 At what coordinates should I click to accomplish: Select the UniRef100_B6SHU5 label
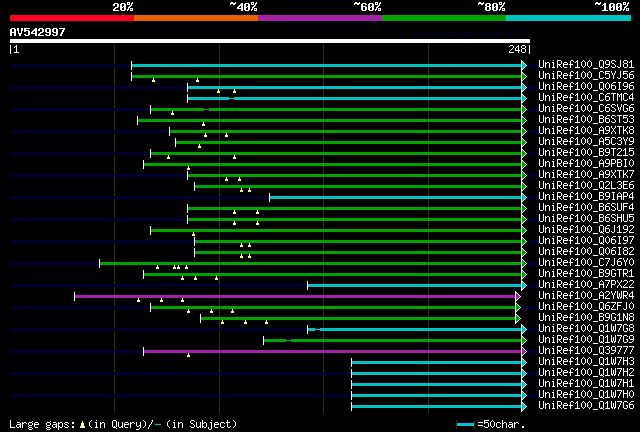586,219
